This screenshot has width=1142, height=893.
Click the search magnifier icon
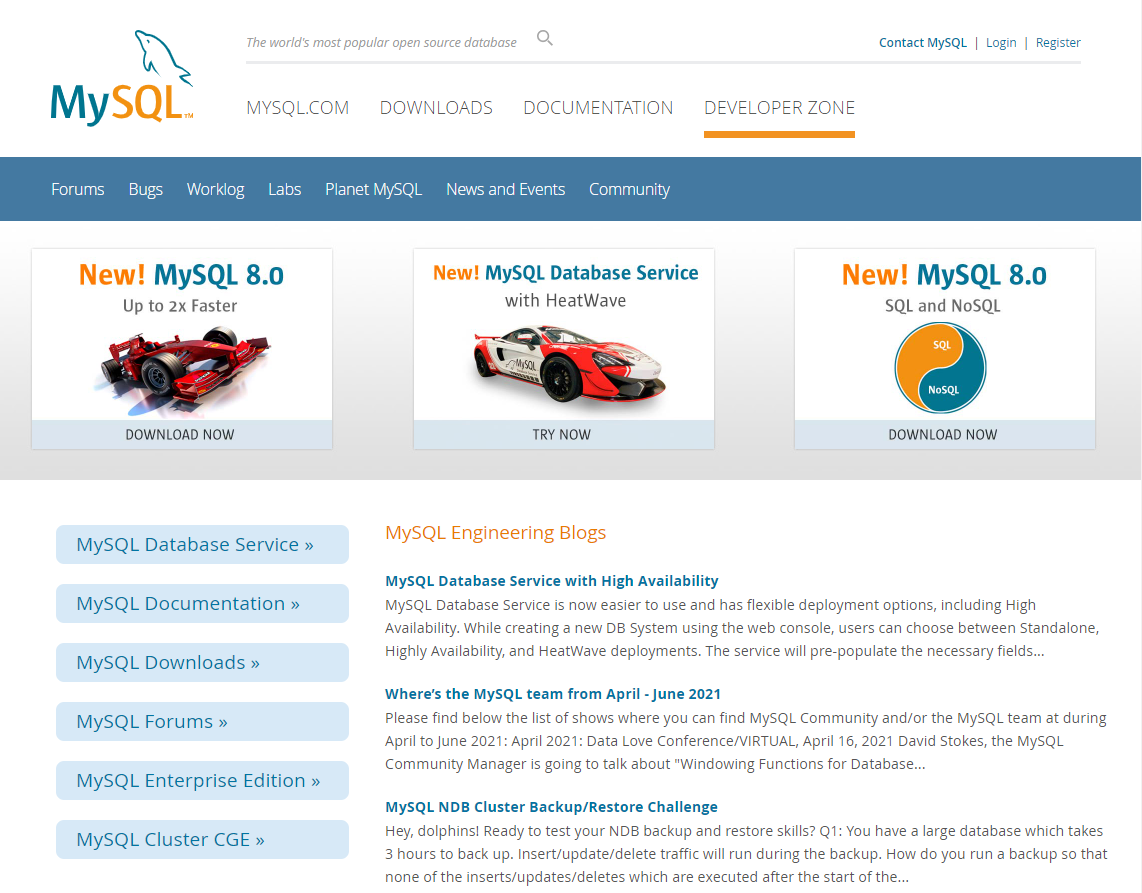click(545, 38)
